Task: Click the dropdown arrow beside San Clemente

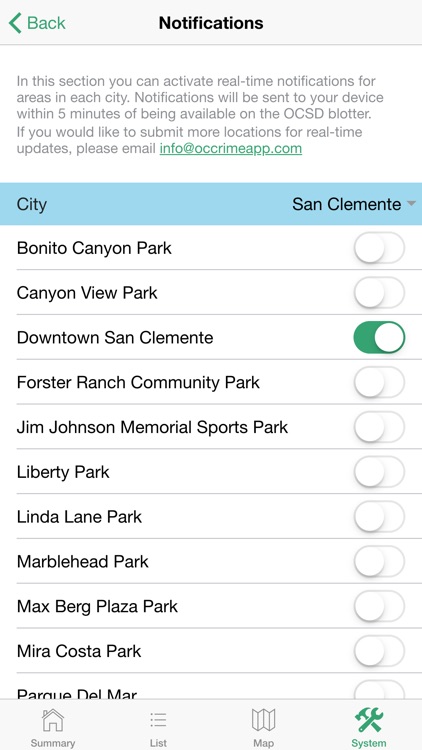Action: click(411, 204)
